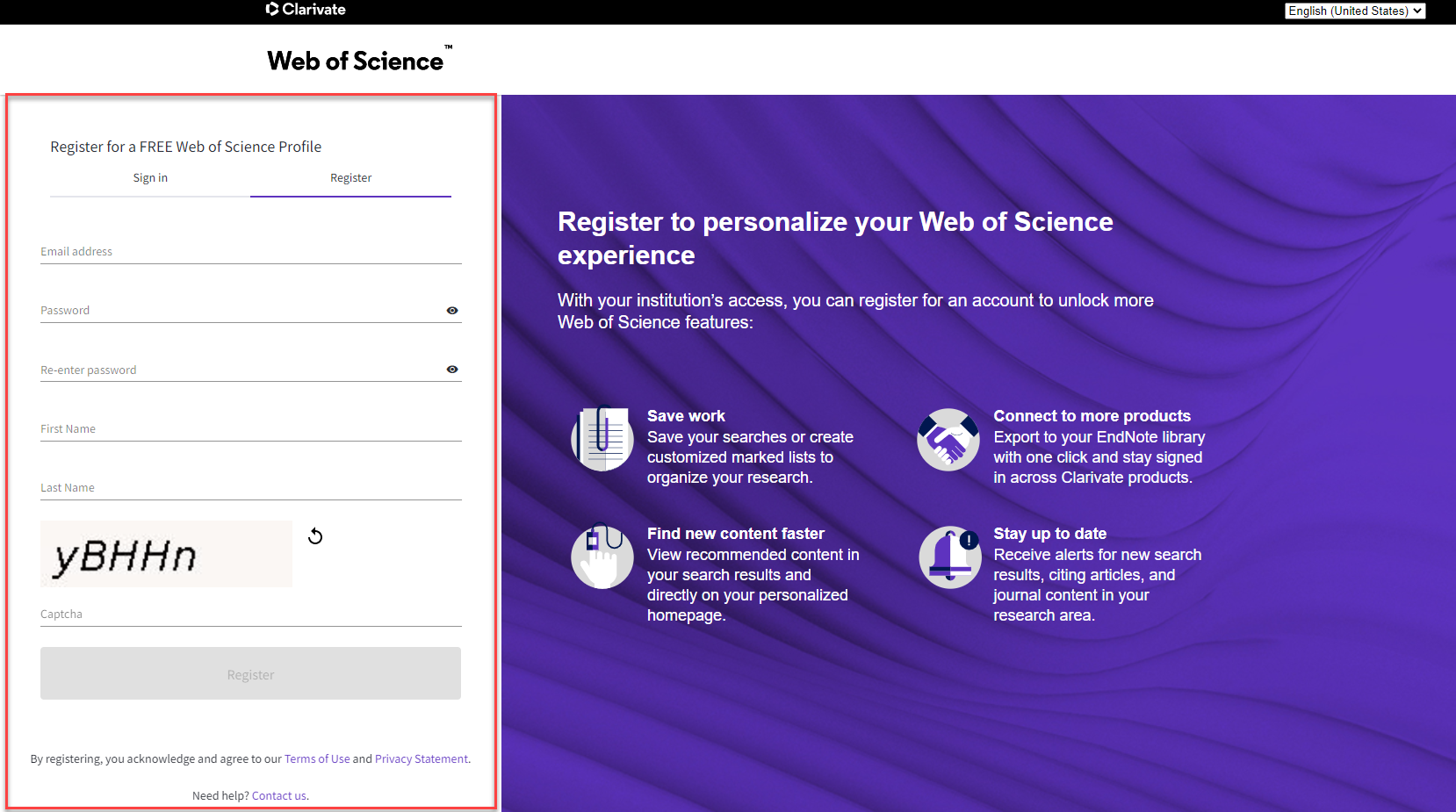The image size is (1456, 812).
Task: Click the Register button
Action: pyautogui.click(x=250, y=673)
